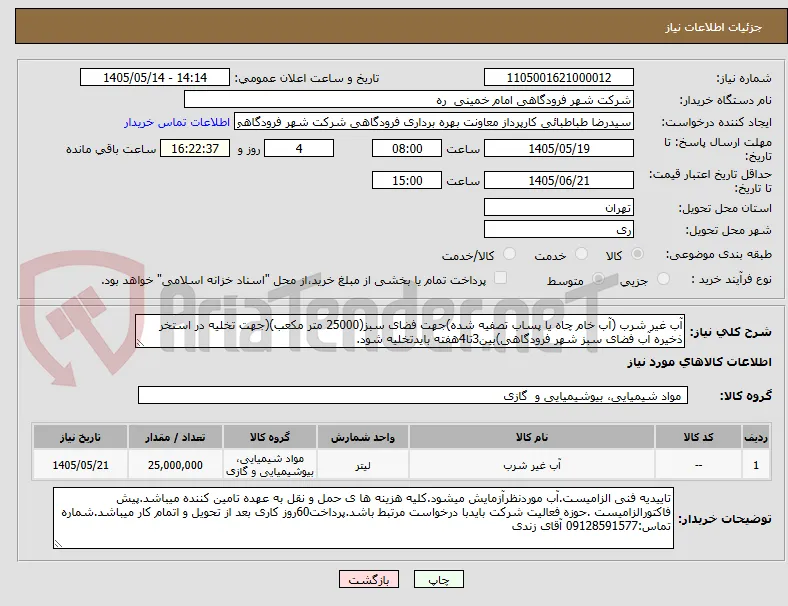
Task: Click the goods group cell in table row
Action: [270, 465]
